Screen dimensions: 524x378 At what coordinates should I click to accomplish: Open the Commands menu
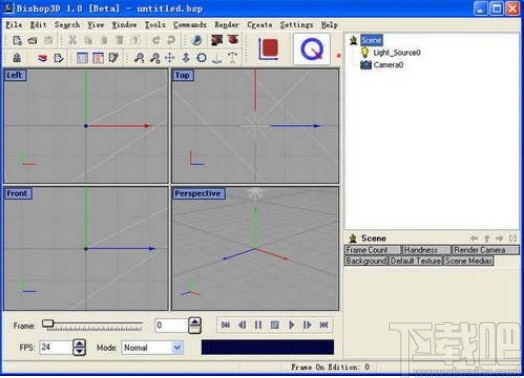(190, 25)
